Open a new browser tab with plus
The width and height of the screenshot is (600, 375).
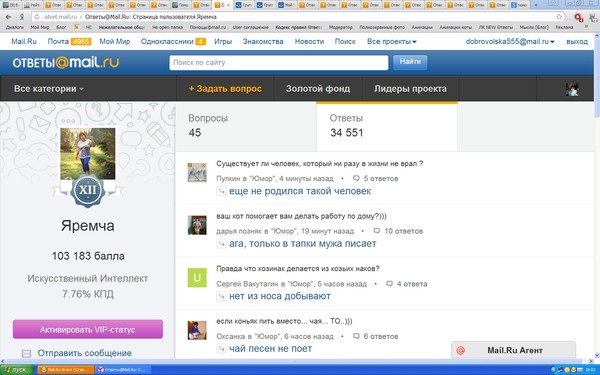click(535, 5)
